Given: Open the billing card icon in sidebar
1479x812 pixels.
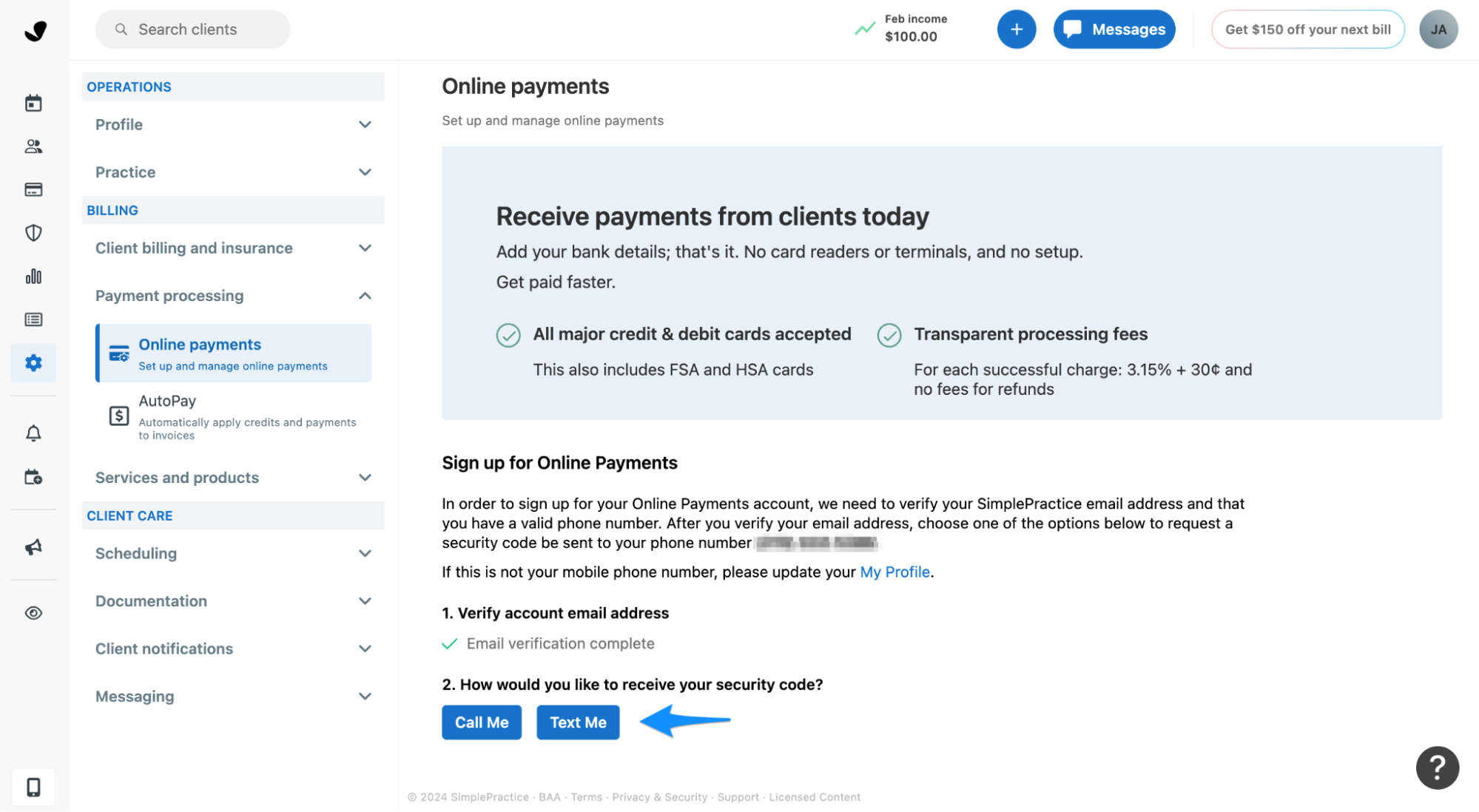Looking at the screenshot, I should pos(33,190).
